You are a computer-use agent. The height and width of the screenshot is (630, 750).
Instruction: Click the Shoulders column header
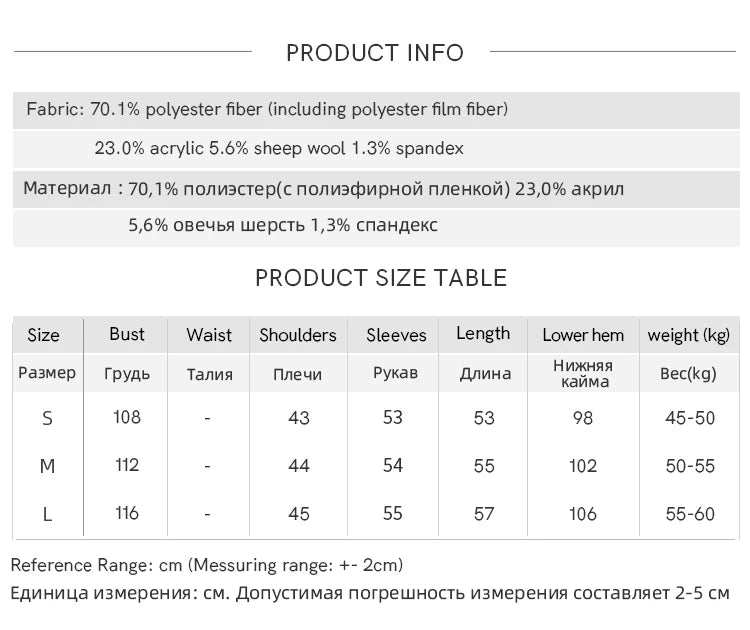click(298, 335)
